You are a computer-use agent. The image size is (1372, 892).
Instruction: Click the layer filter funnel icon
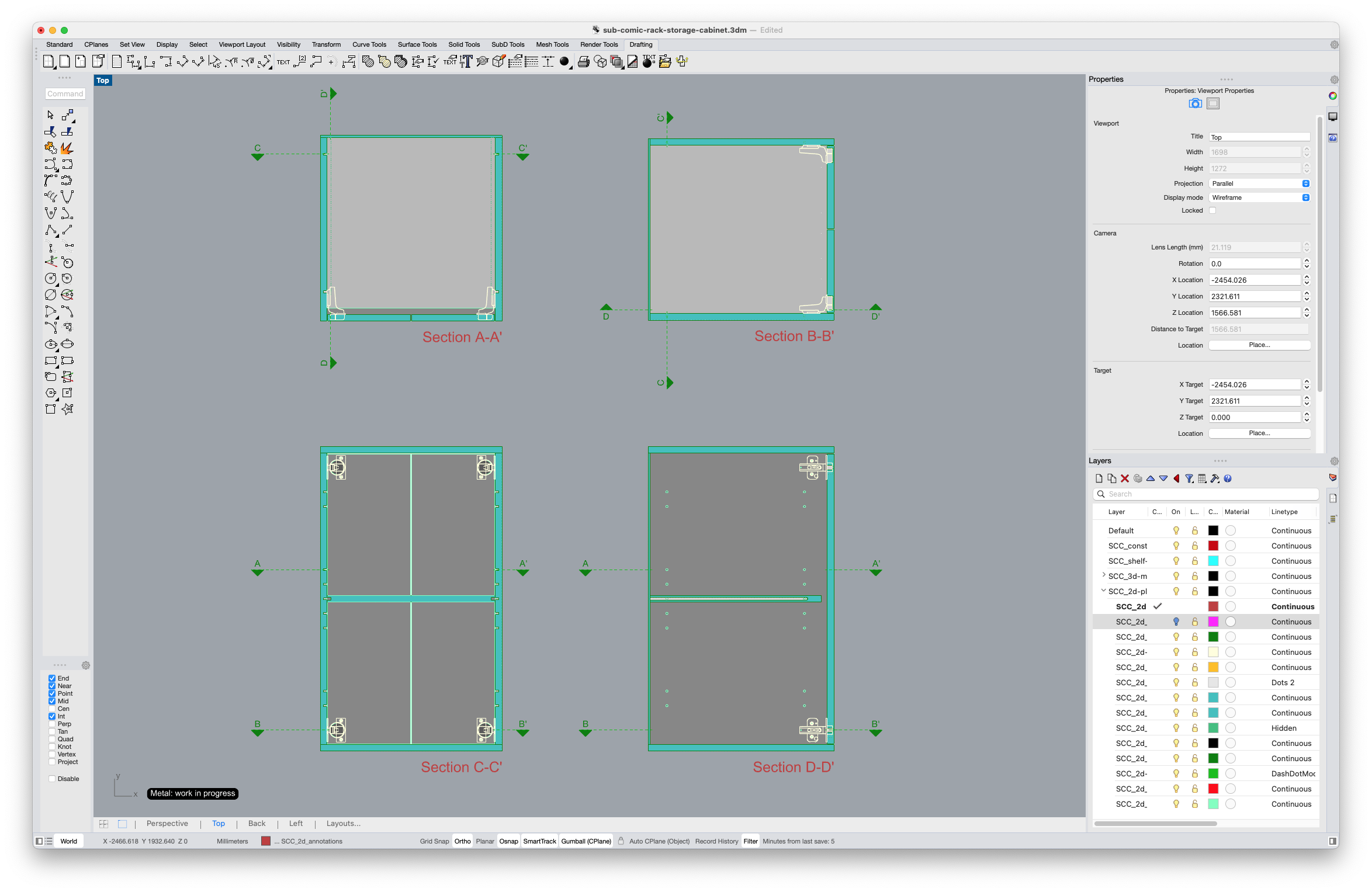1189,478
